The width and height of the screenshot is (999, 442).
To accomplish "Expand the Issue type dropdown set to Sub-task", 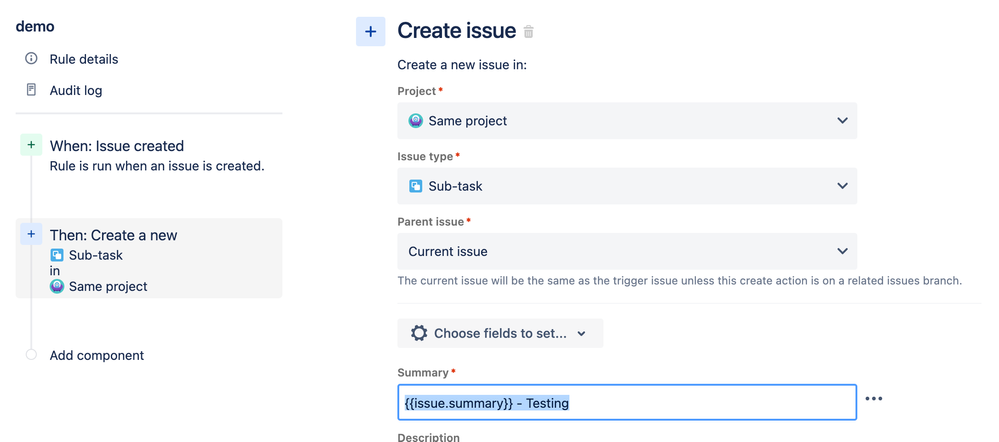I will pyautogui.click(x=627, y=186).
